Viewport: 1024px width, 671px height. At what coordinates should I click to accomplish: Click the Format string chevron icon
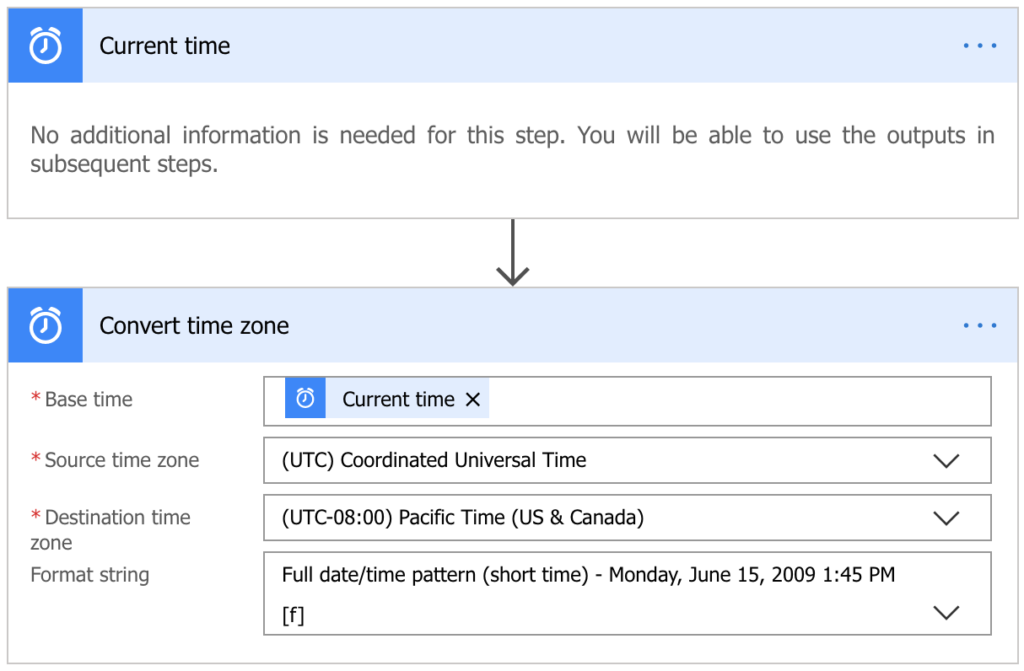click(x=946, y=611)
